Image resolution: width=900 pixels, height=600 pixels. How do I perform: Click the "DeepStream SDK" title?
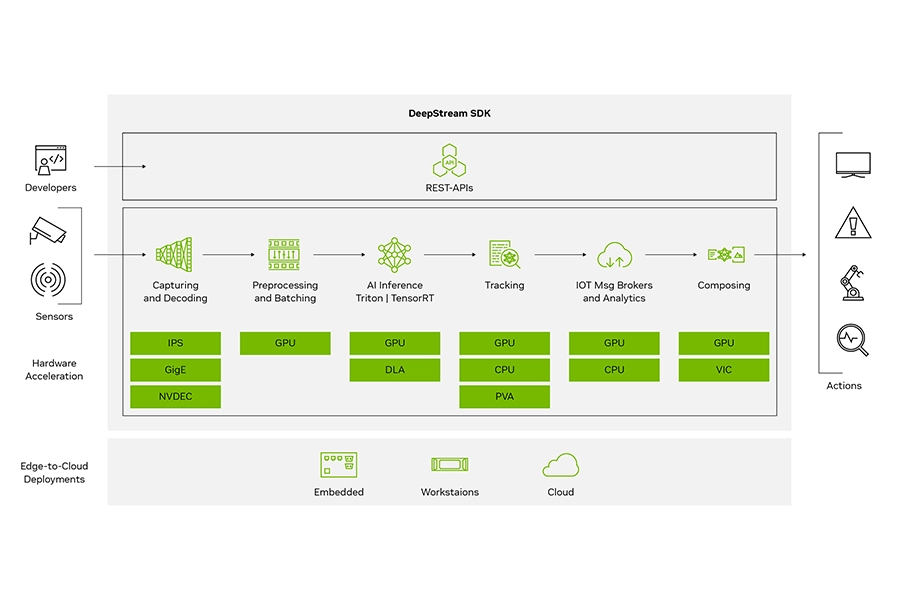(x=449, y=113)
